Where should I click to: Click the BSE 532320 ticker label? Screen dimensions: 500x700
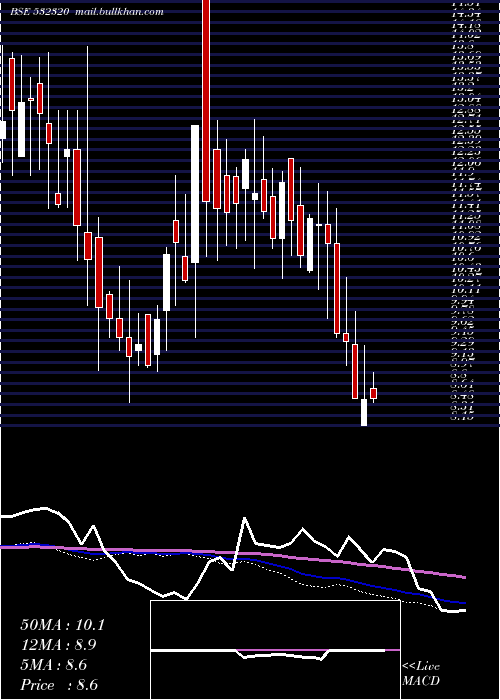click(x=40, y=12)
